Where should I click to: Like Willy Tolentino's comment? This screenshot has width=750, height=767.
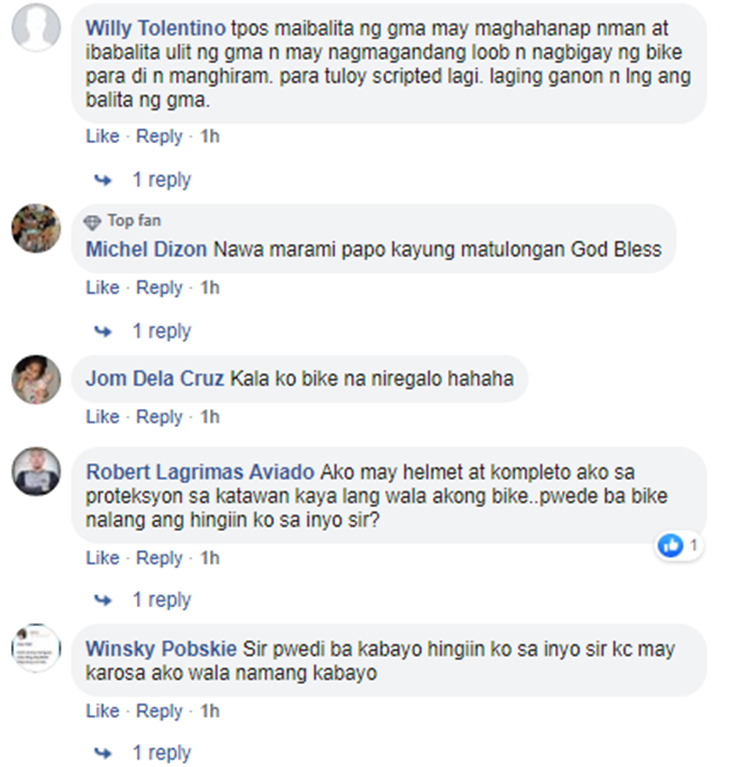103,136
